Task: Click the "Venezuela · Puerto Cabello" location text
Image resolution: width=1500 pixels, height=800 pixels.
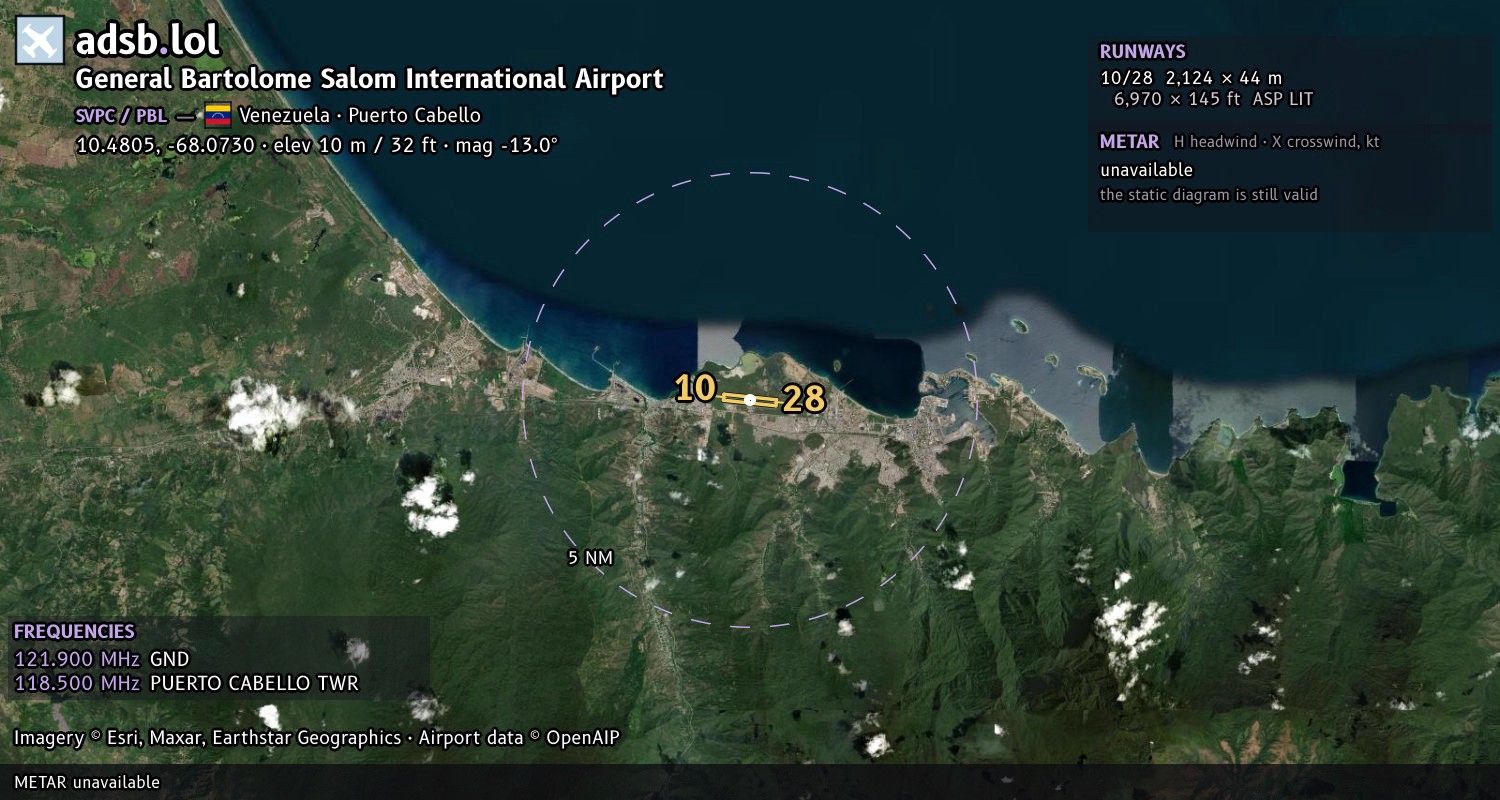Action: 360,115
